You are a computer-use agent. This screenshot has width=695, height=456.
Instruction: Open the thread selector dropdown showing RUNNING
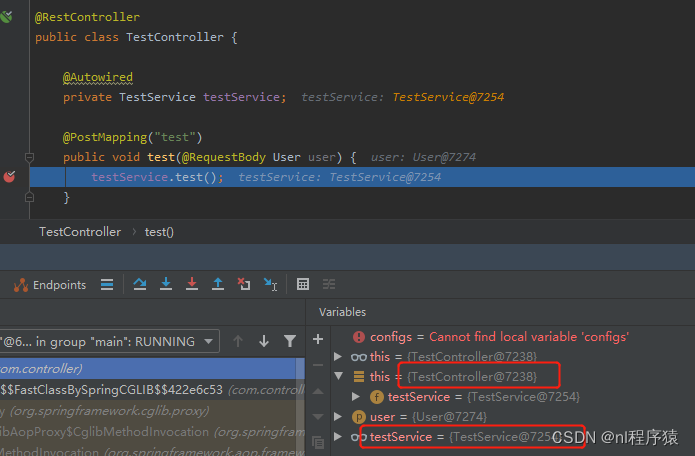pos(109,341)
